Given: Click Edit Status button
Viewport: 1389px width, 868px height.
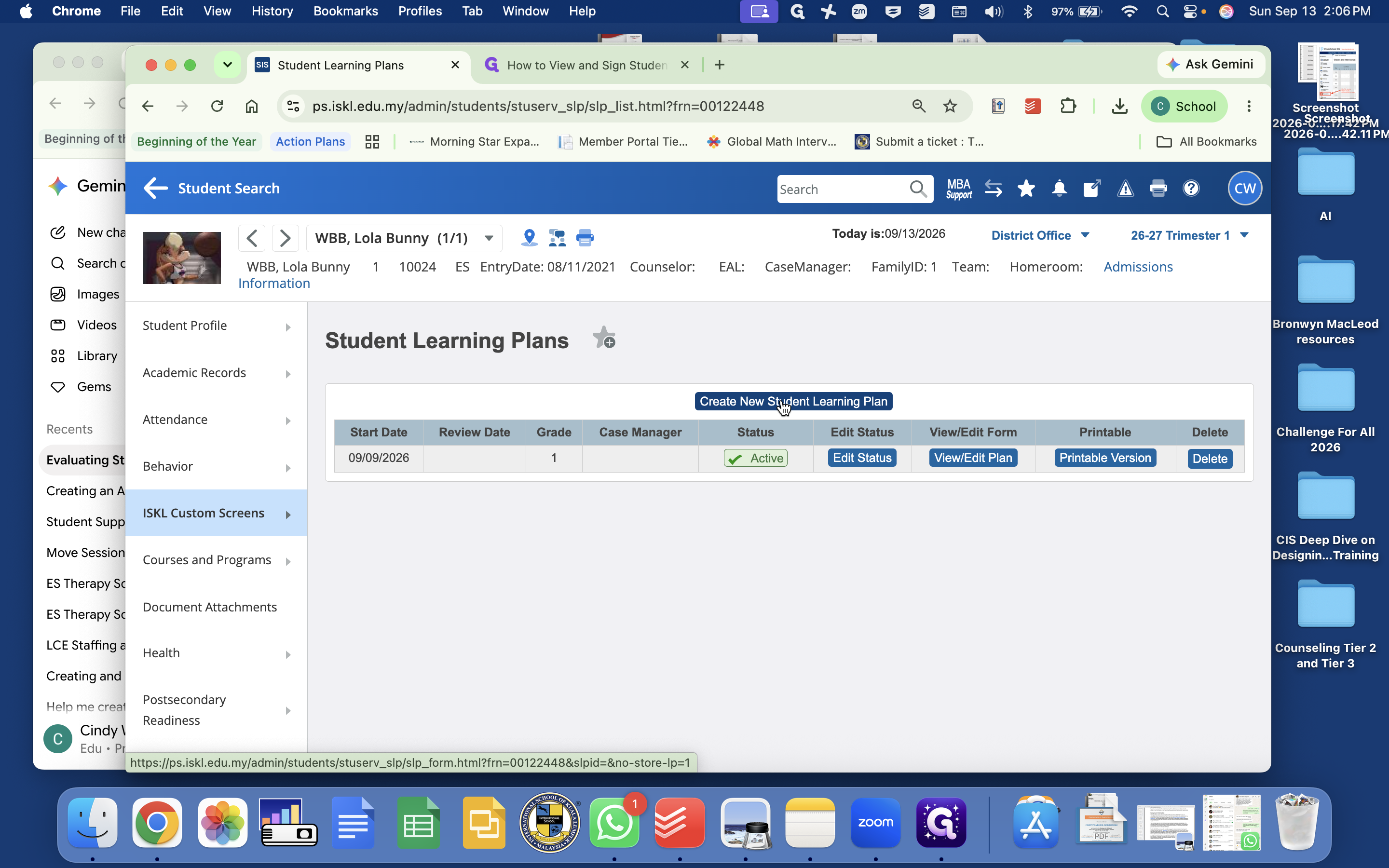Looking at the screenshot, I should click(861, 458).
